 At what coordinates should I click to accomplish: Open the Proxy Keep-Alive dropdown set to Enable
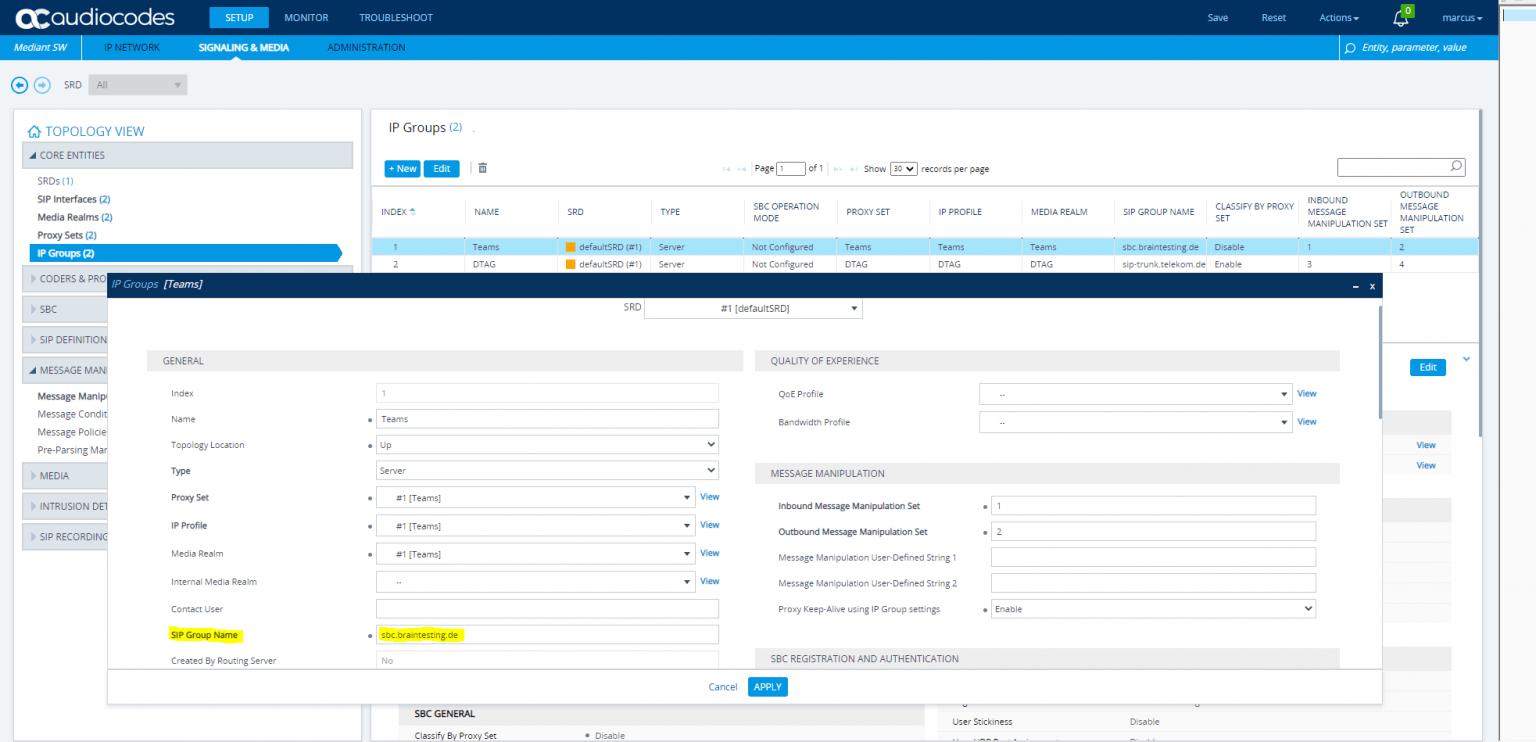tap(1152, 608)
